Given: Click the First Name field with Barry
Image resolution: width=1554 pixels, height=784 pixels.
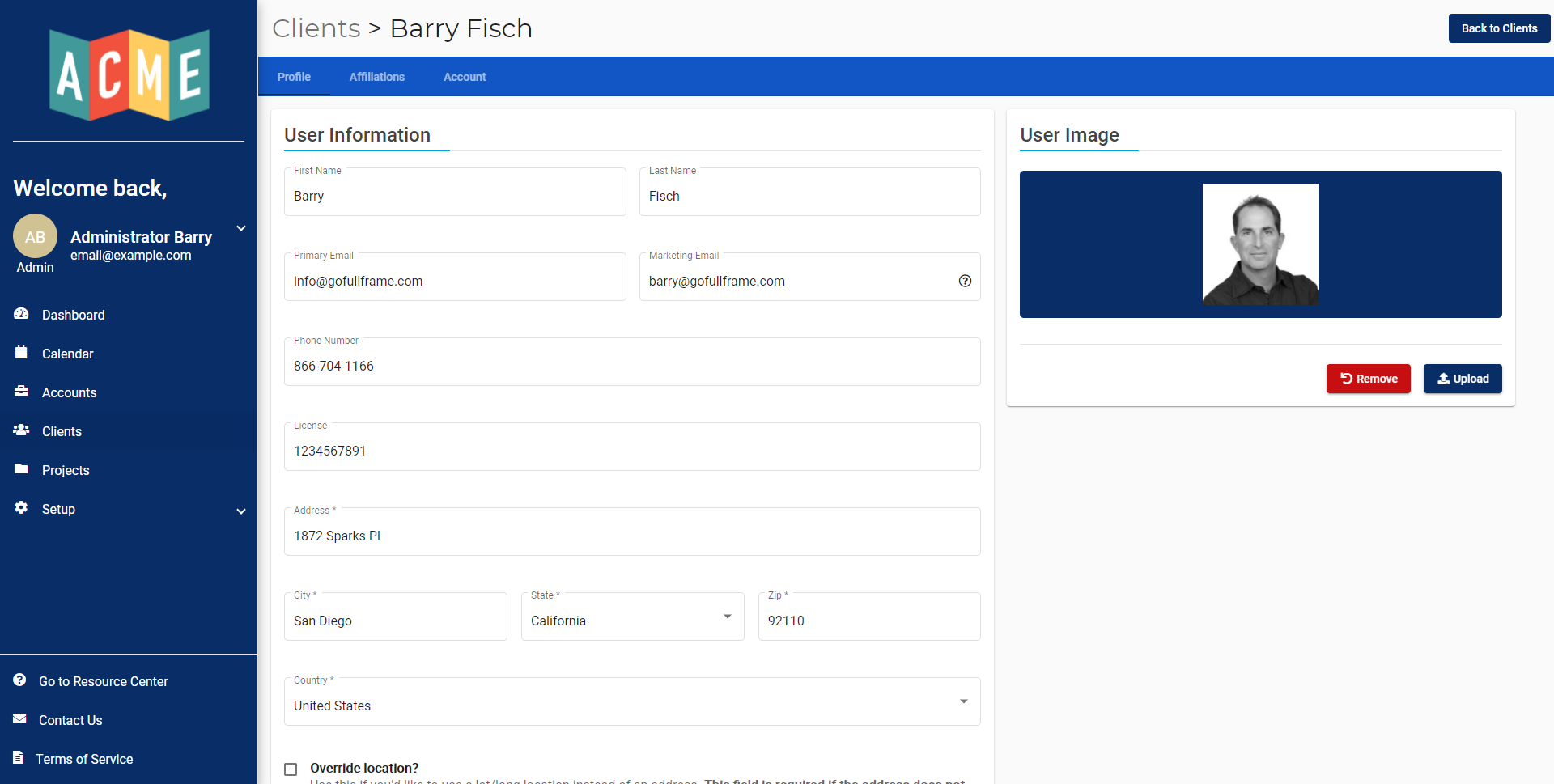Looking at the screenshot, I should pyautogui.click(x=455, y=193).
